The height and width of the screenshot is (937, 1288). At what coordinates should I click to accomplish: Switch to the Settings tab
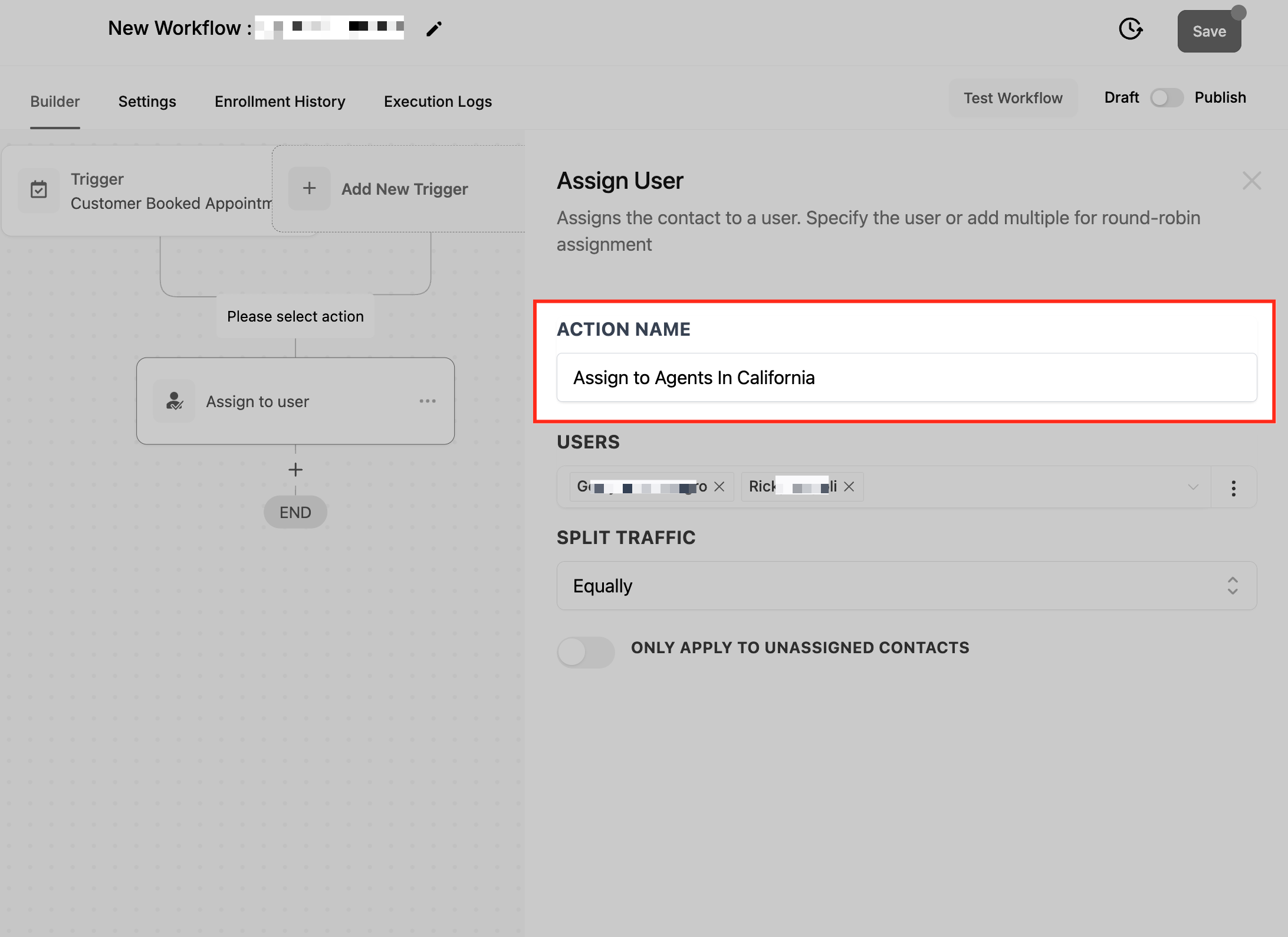click(x=147, y=101)
